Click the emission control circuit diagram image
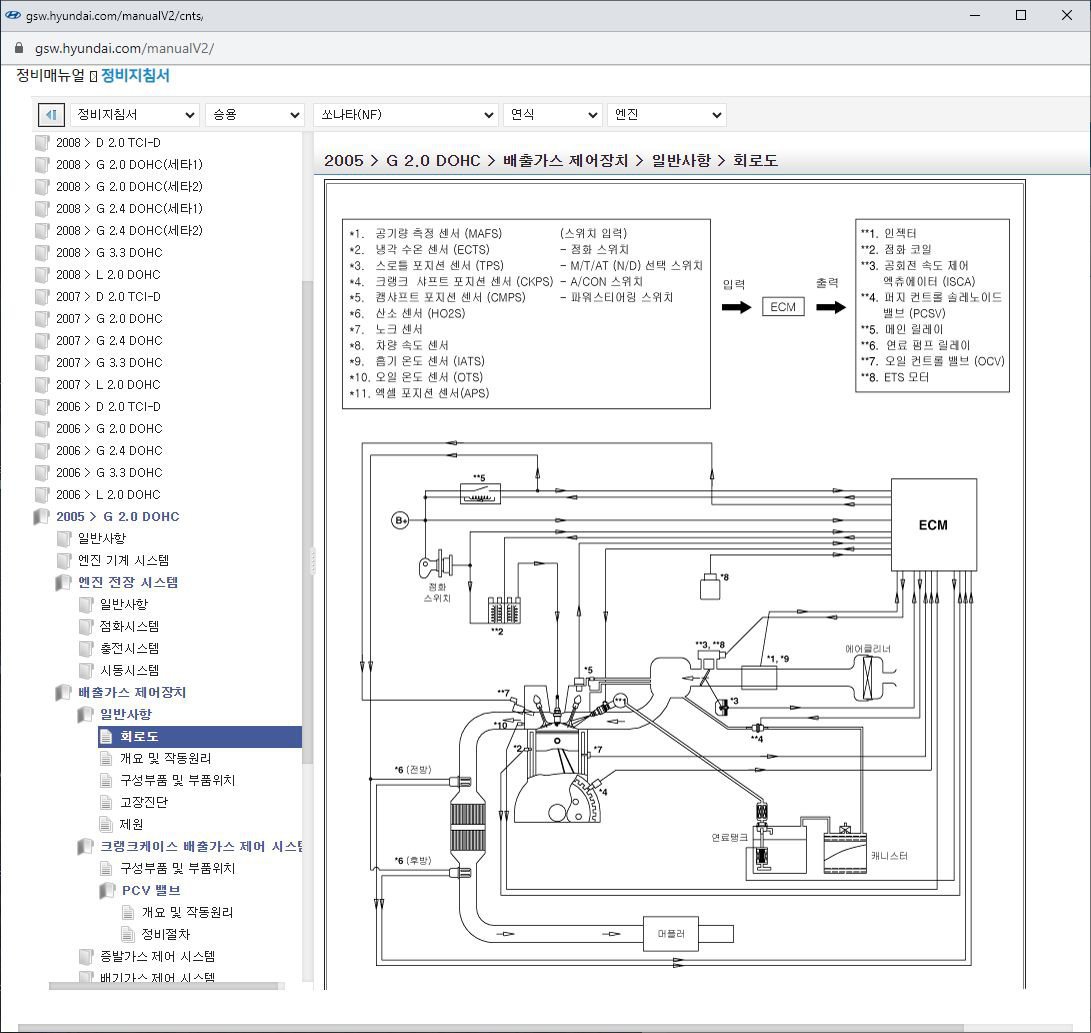1091x1033 pixels. tap(674, 584)
